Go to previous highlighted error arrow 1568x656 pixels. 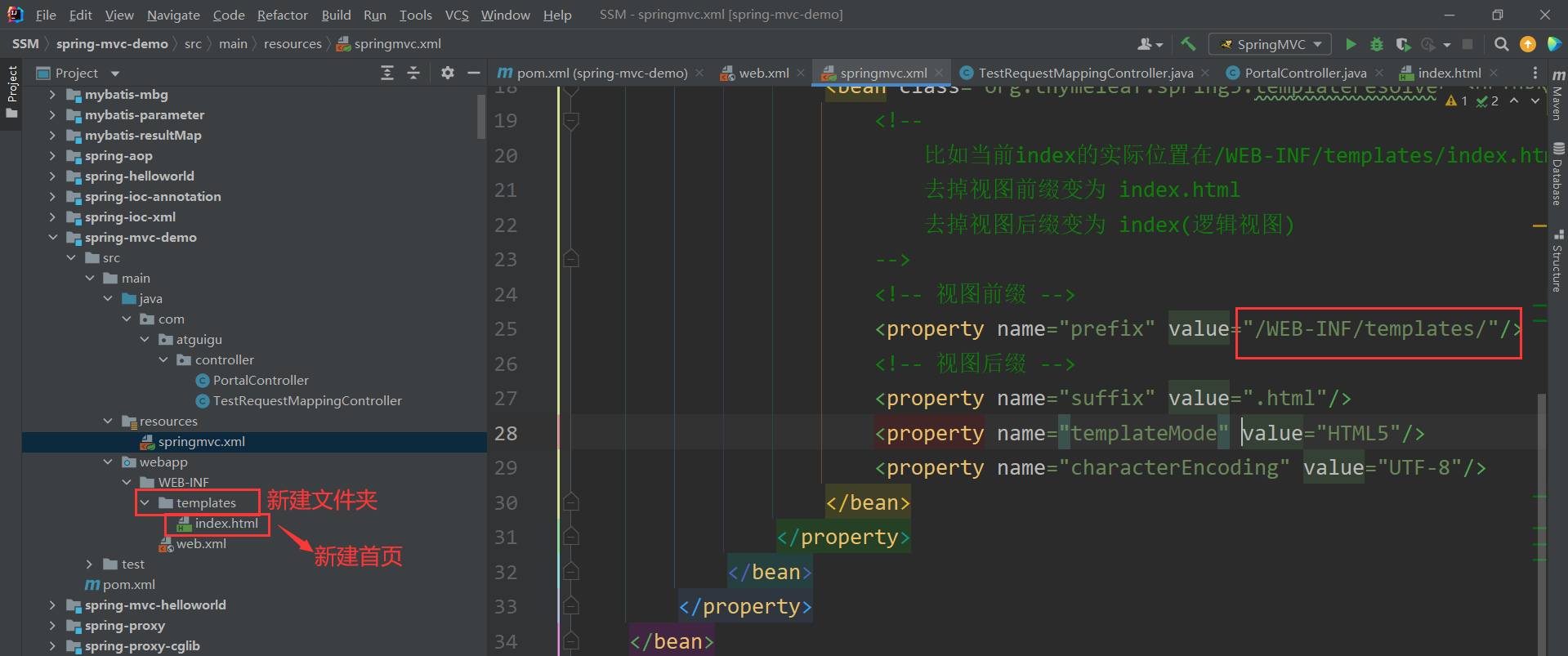coord(1514,100)
